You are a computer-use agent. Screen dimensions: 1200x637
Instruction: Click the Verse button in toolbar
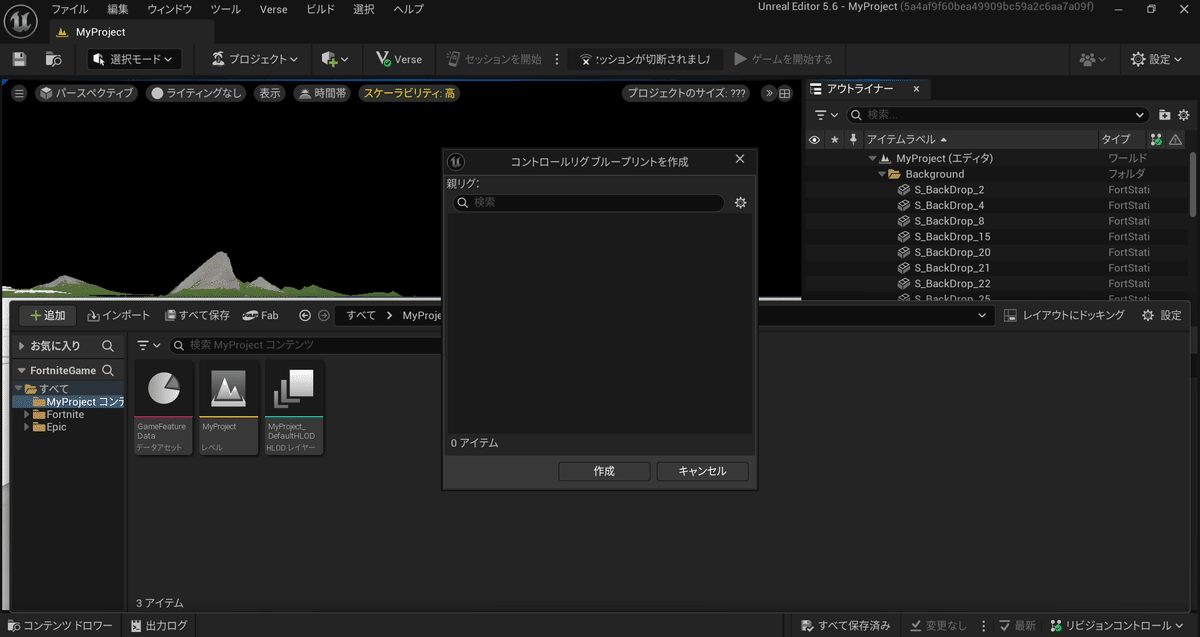(x=399, y=59)
